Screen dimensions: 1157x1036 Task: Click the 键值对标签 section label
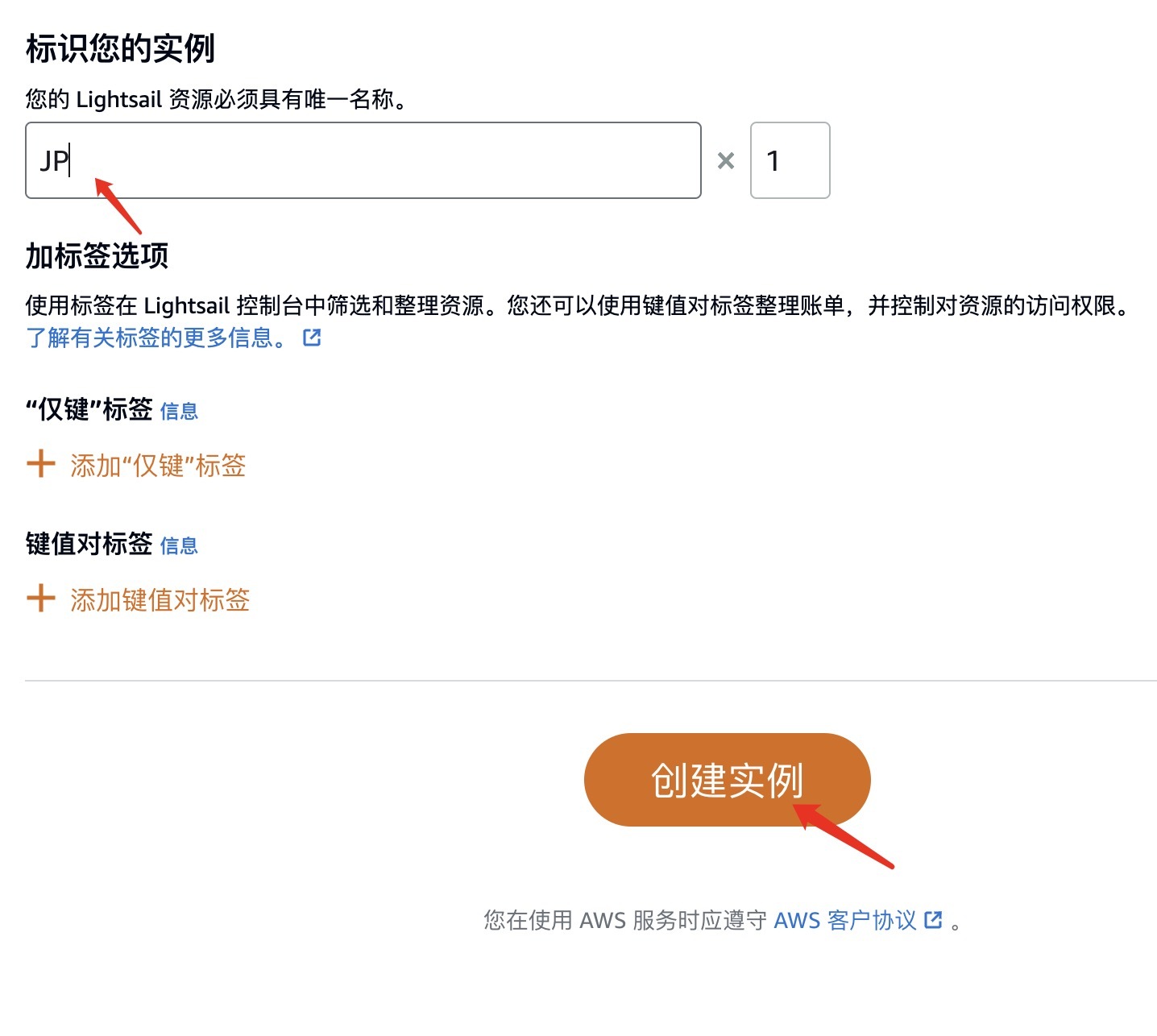pyautogui.click(x=89, y=544)
